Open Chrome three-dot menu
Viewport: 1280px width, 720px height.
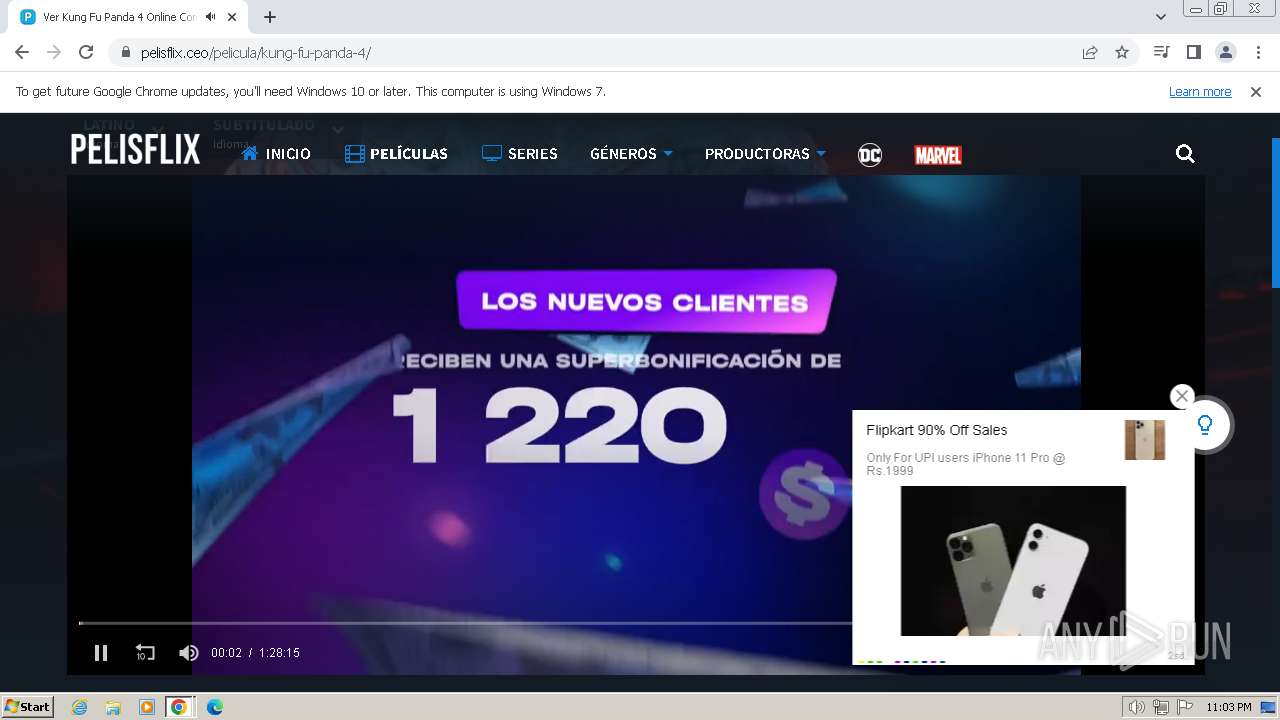tap(1258, 52)
